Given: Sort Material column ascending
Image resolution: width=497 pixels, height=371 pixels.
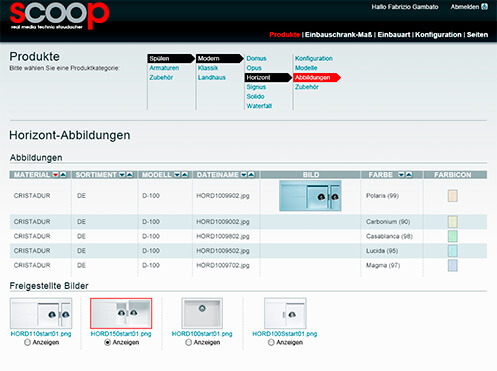Looking at the screenshot, I should [x=63, y=175].
